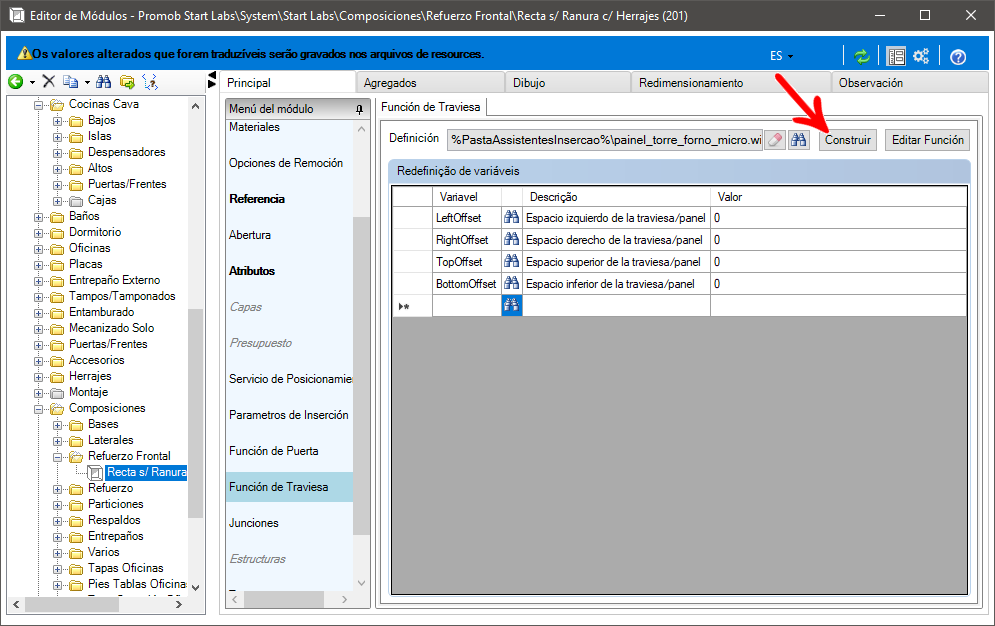
Task: Switch to the Agregados tab
Action: (x=430, y=83)
